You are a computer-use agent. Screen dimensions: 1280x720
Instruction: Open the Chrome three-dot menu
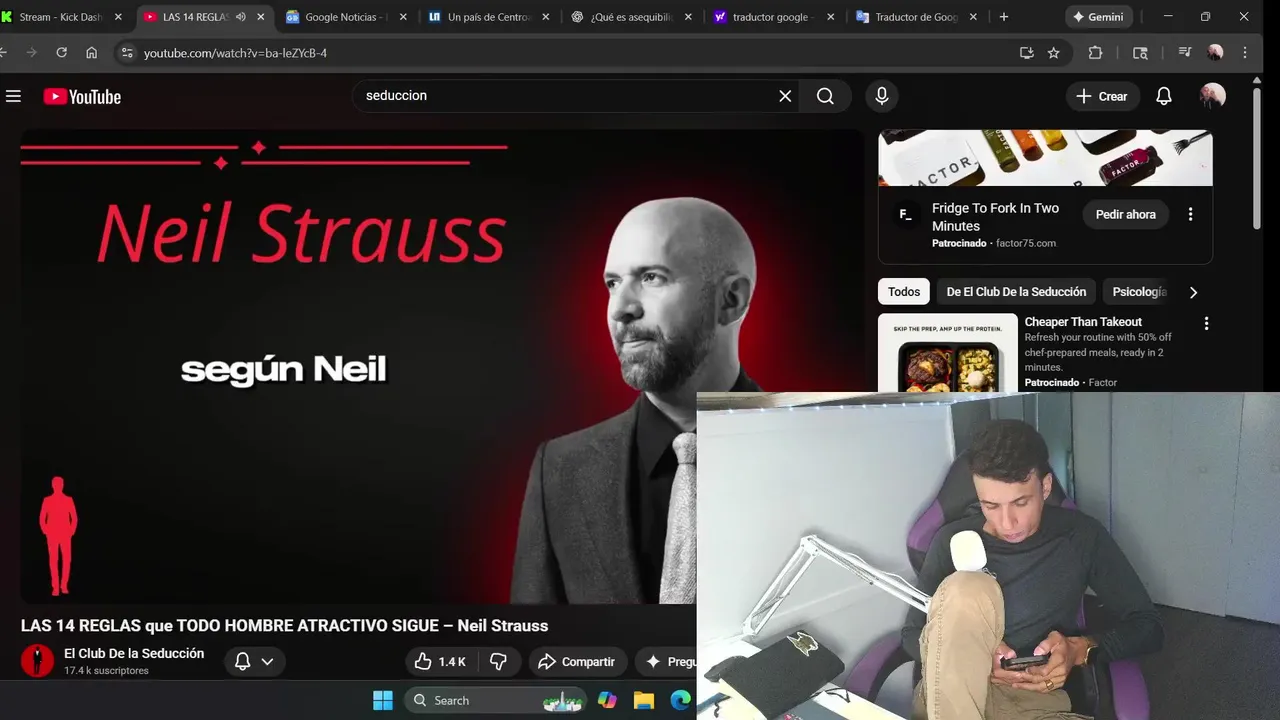pyautogui.click(x=1245, y=53)
